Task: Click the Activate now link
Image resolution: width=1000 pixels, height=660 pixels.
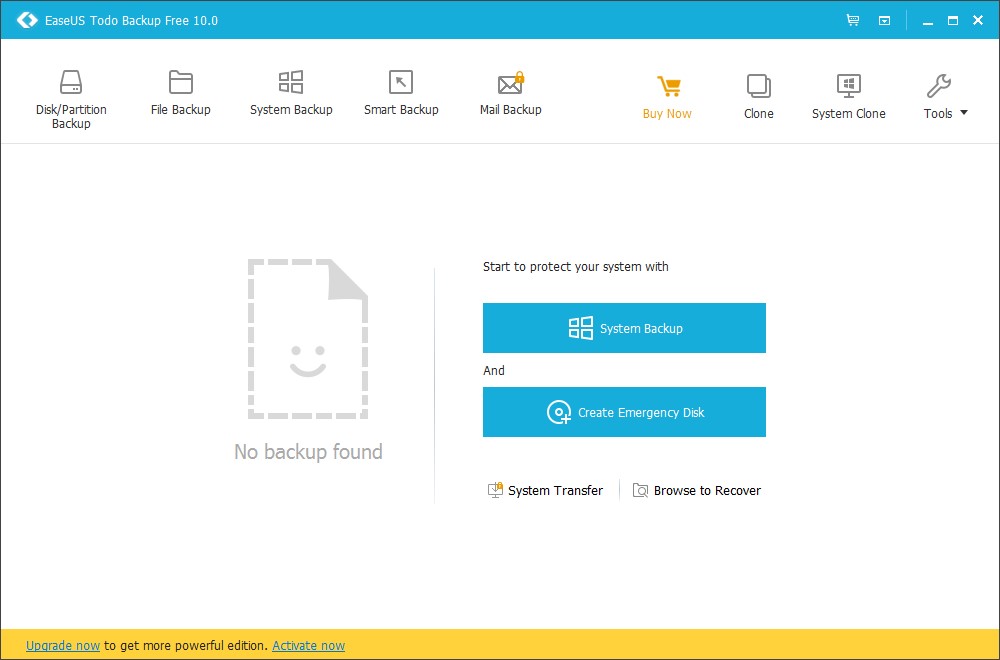Action: point(308,646)
